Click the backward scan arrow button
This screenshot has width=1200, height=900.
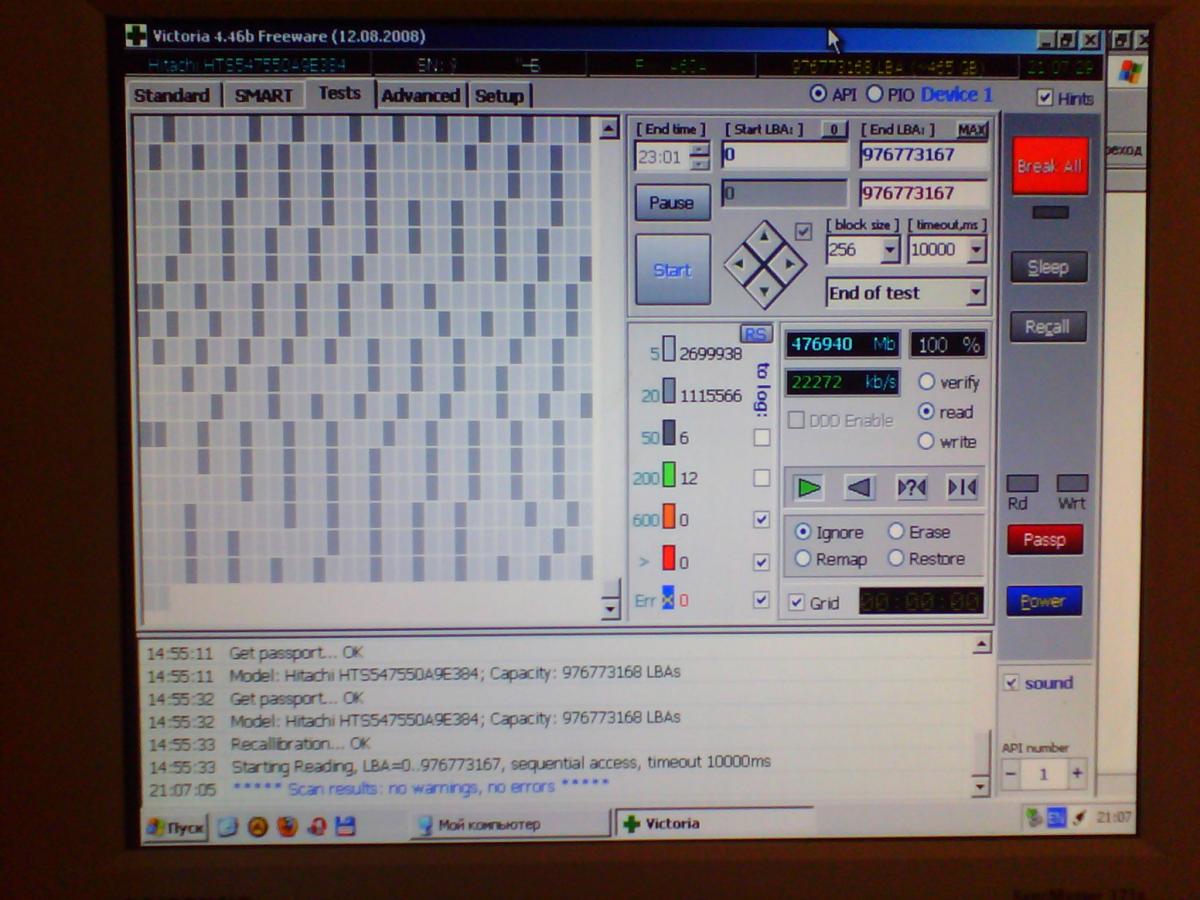(x=860, y=488)
